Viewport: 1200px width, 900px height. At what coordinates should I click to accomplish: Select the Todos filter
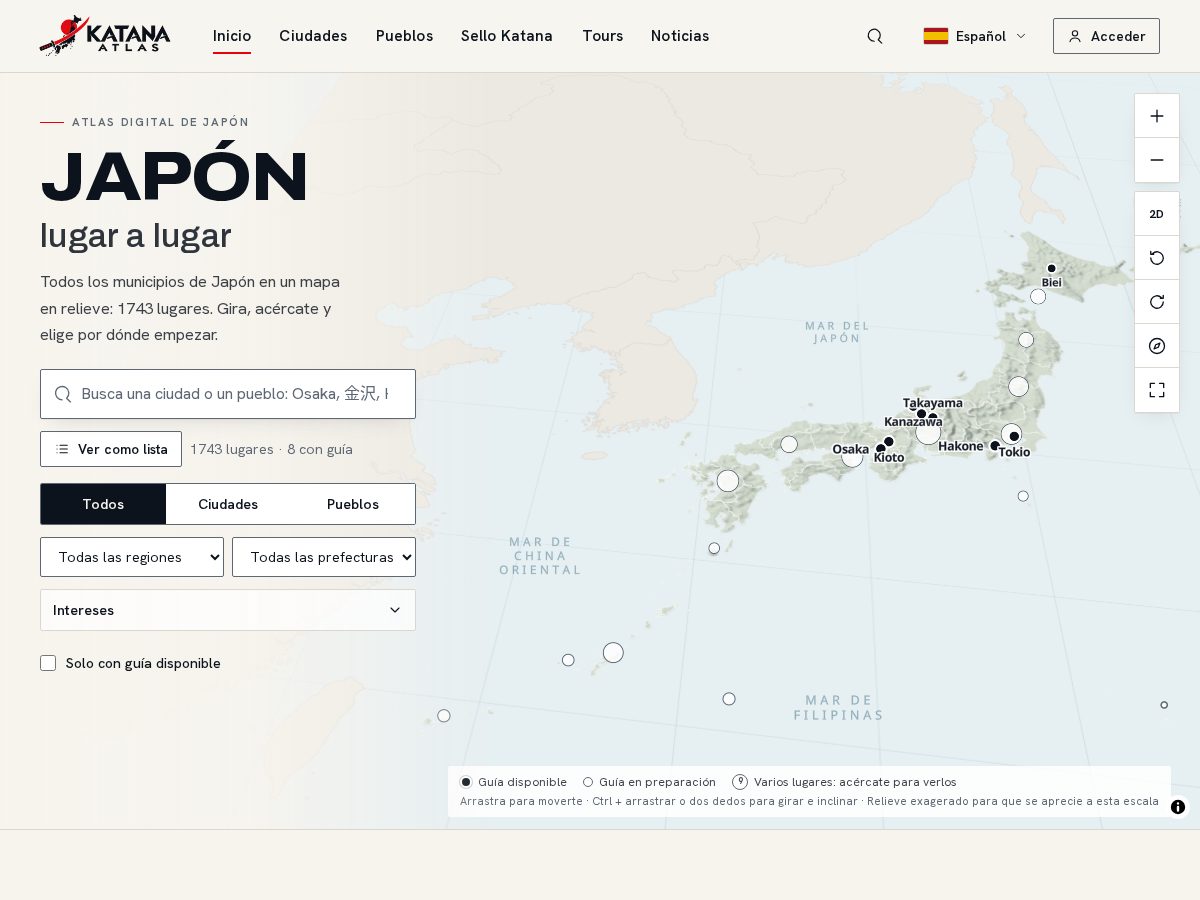click(x=103, y=504)
